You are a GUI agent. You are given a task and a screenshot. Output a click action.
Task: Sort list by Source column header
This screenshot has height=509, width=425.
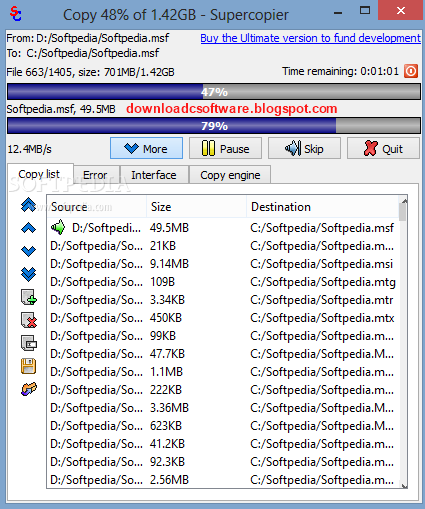97,207
